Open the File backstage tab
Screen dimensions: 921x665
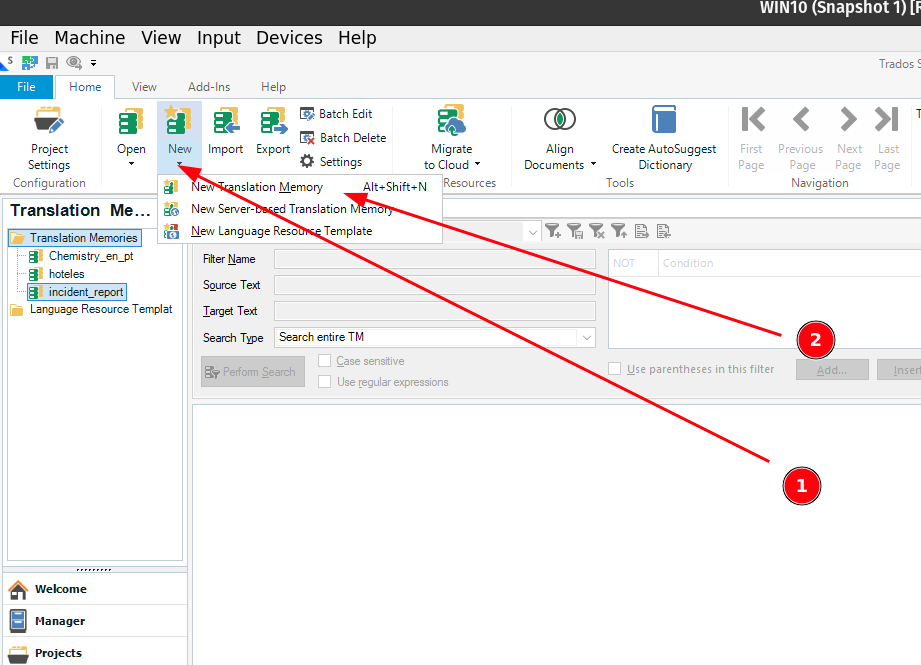point(26,87)
